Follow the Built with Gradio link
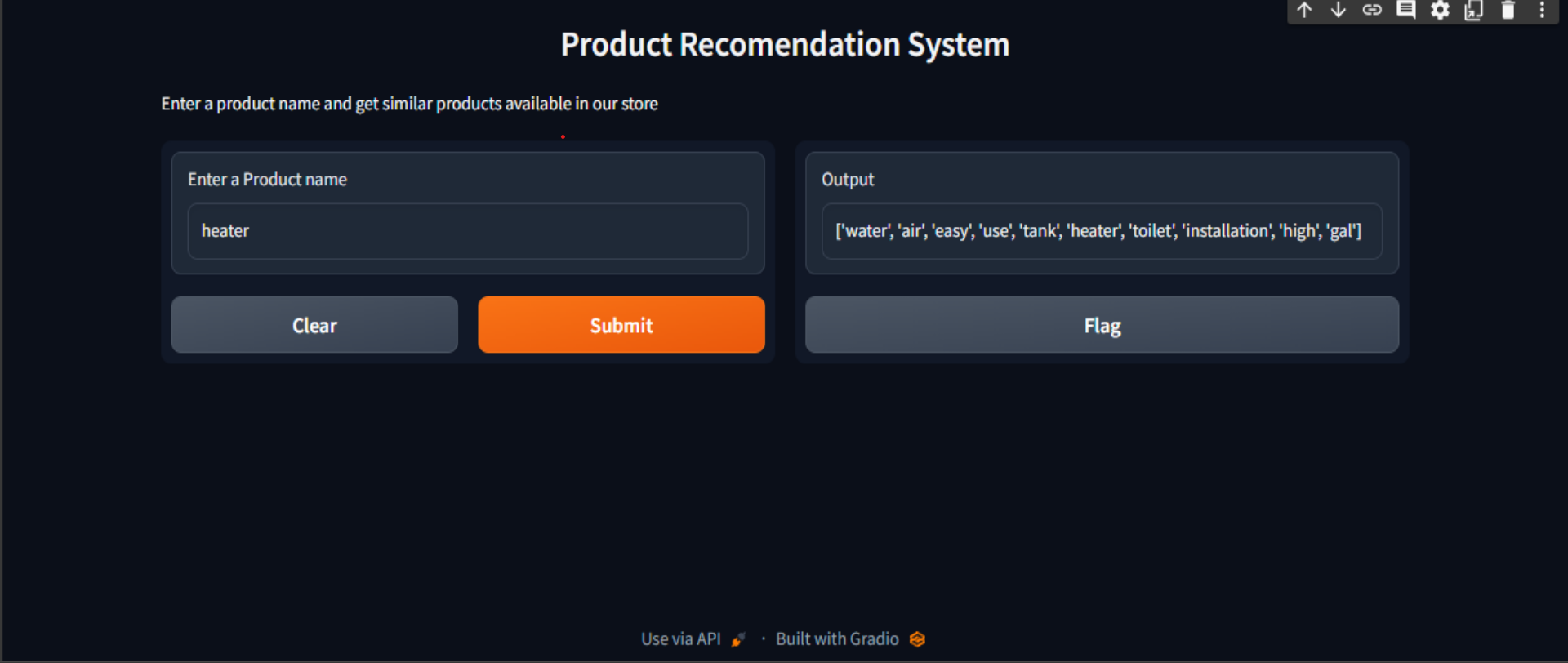Image resolution: width=1568 pixels, height=663 pixels. 836,639
